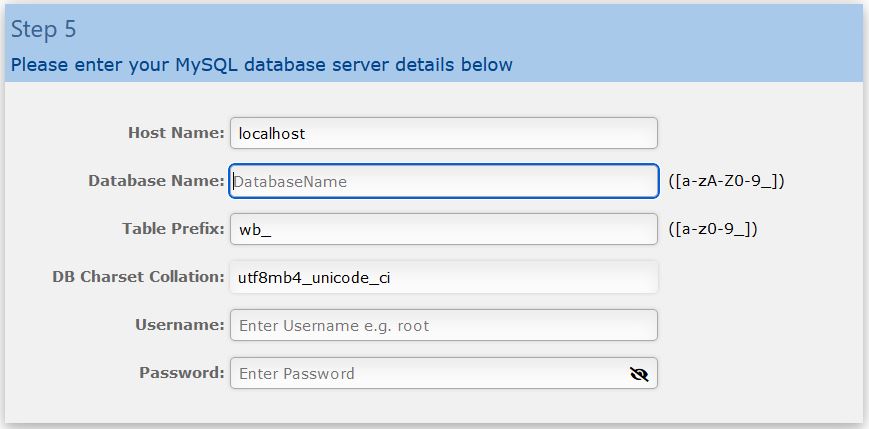Click the MySQL database server details subtitle
This screenshot has height=429, width=869.
click(262, 65)
